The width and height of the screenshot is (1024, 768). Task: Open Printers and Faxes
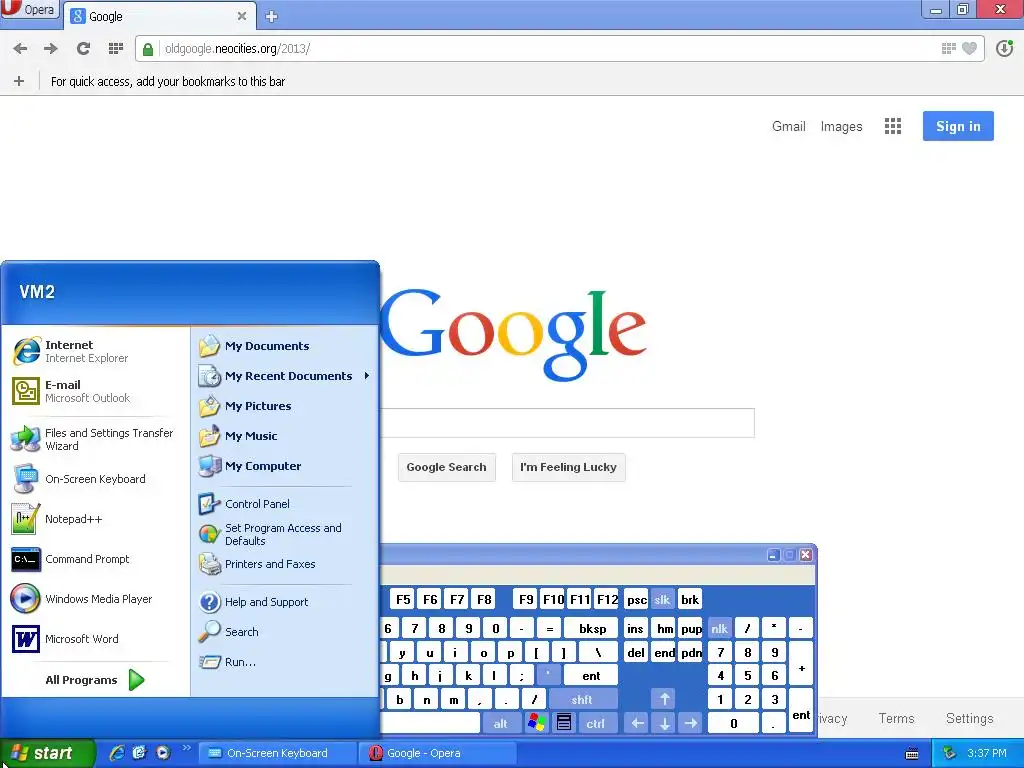(285, 564)
